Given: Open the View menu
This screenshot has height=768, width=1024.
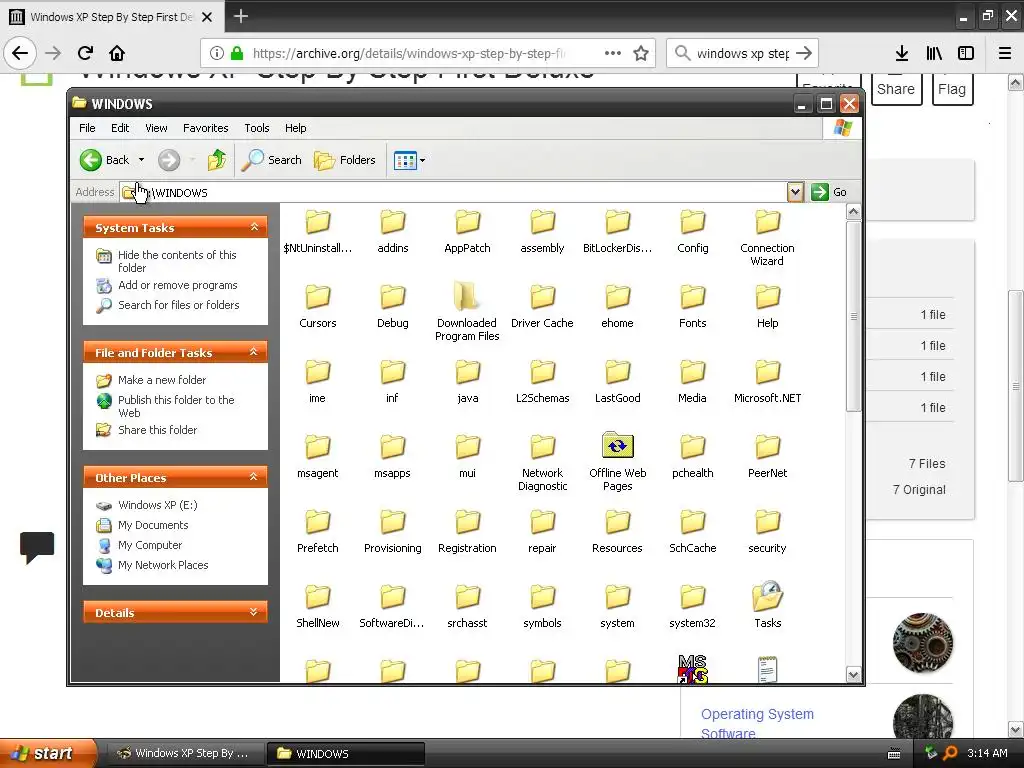Looking at the screenshot, I should coord(156,128).
